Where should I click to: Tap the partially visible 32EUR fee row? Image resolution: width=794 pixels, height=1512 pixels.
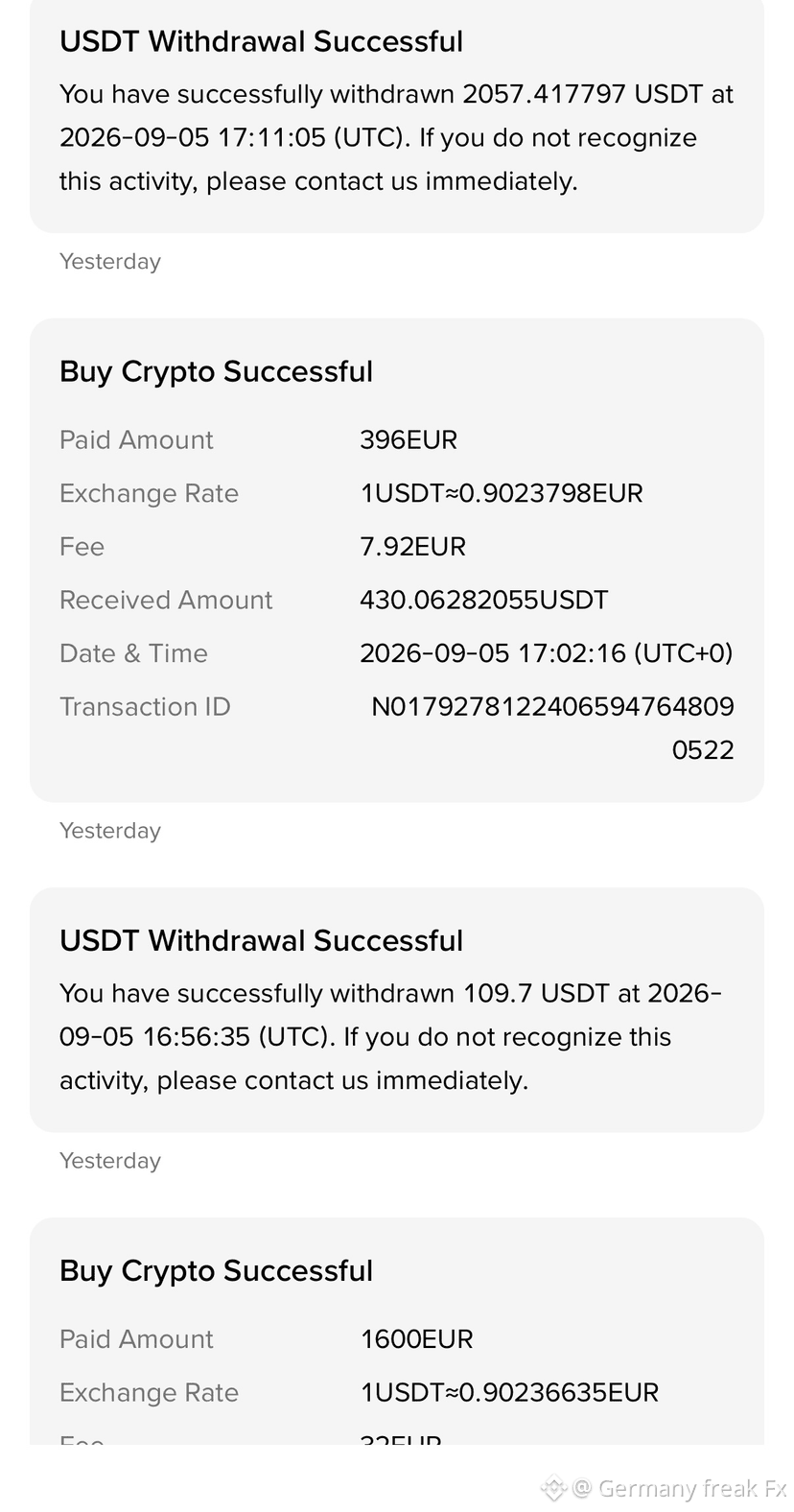[x=396, y=1438]
